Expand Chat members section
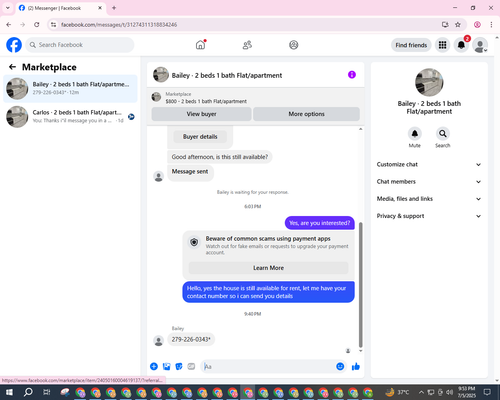500x400 pixels. (429, 182)
